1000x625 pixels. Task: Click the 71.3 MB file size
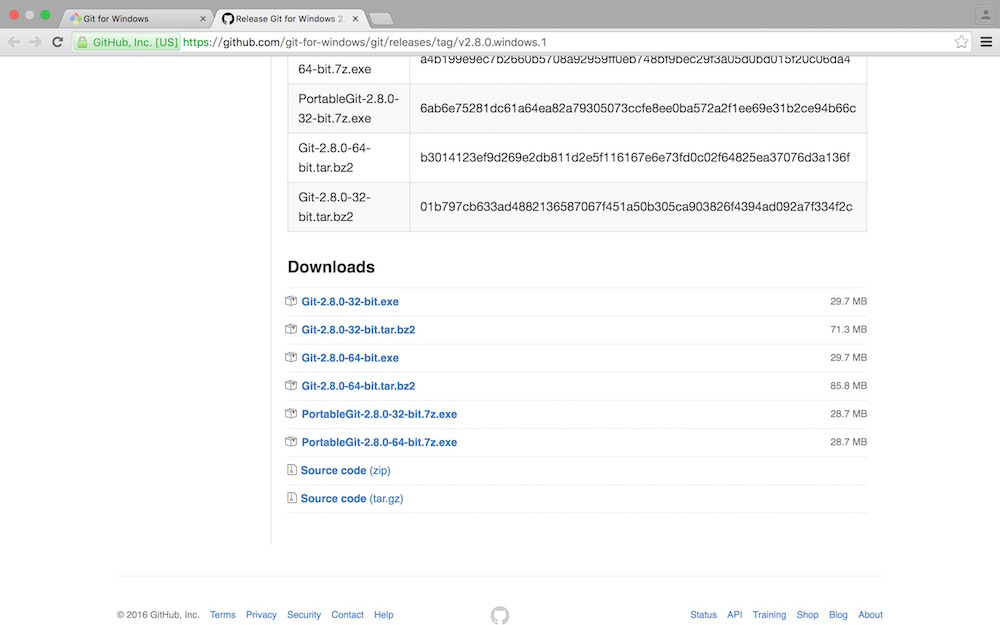(x=848, y=329)
